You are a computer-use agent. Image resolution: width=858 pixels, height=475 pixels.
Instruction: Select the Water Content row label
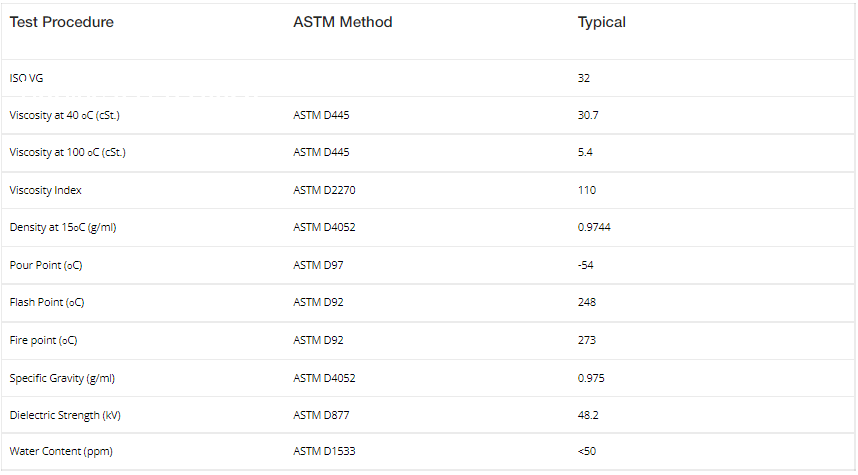pyautogui.click(x=61, y=451)
